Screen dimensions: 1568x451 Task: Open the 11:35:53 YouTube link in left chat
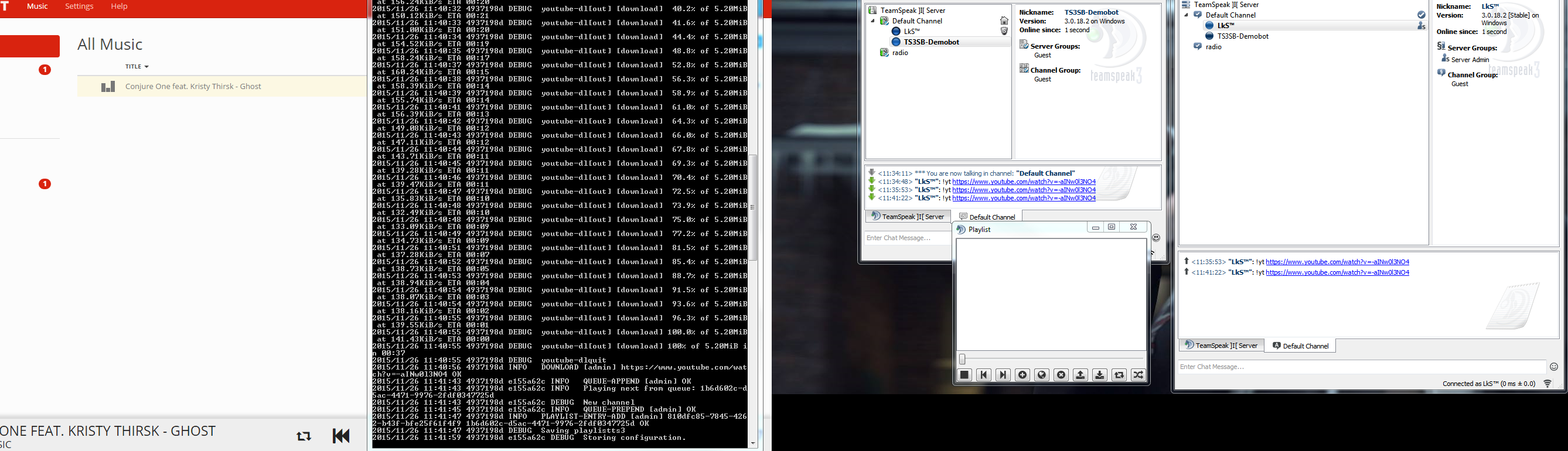1024,190
